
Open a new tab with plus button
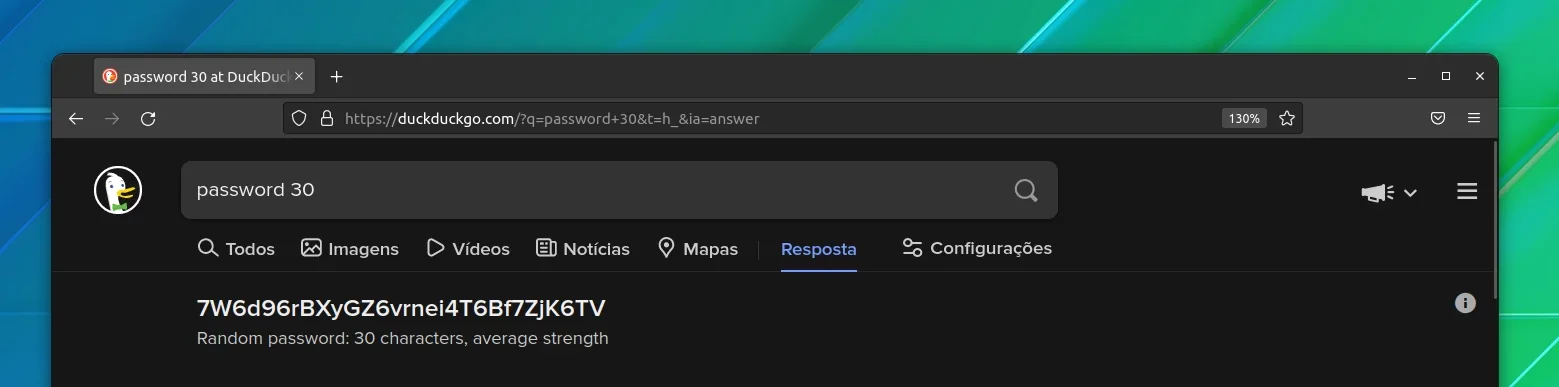pyautogui.click(x=336, y=76)
